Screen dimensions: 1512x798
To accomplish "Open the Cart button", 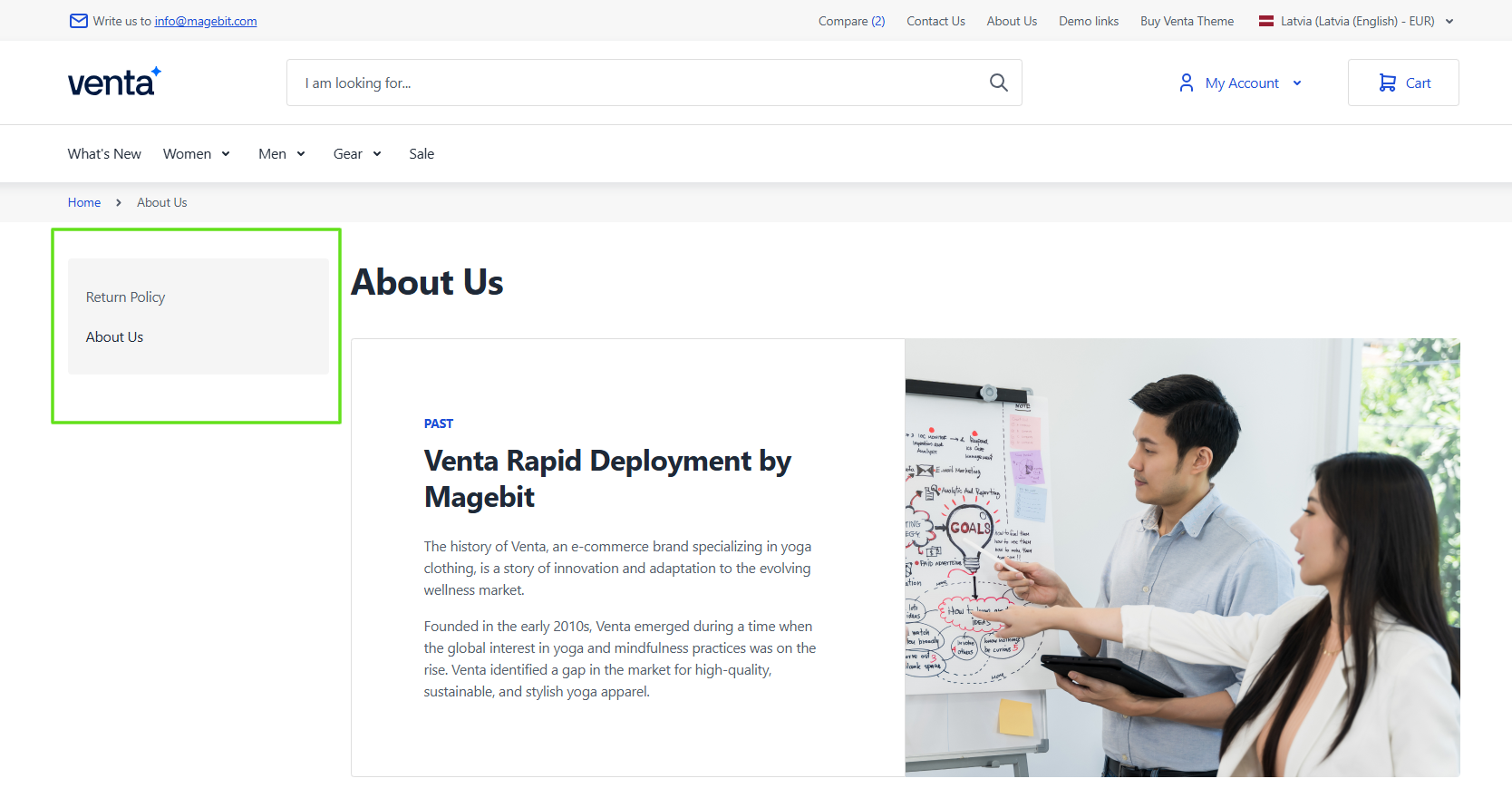I will click(1403, 83).
